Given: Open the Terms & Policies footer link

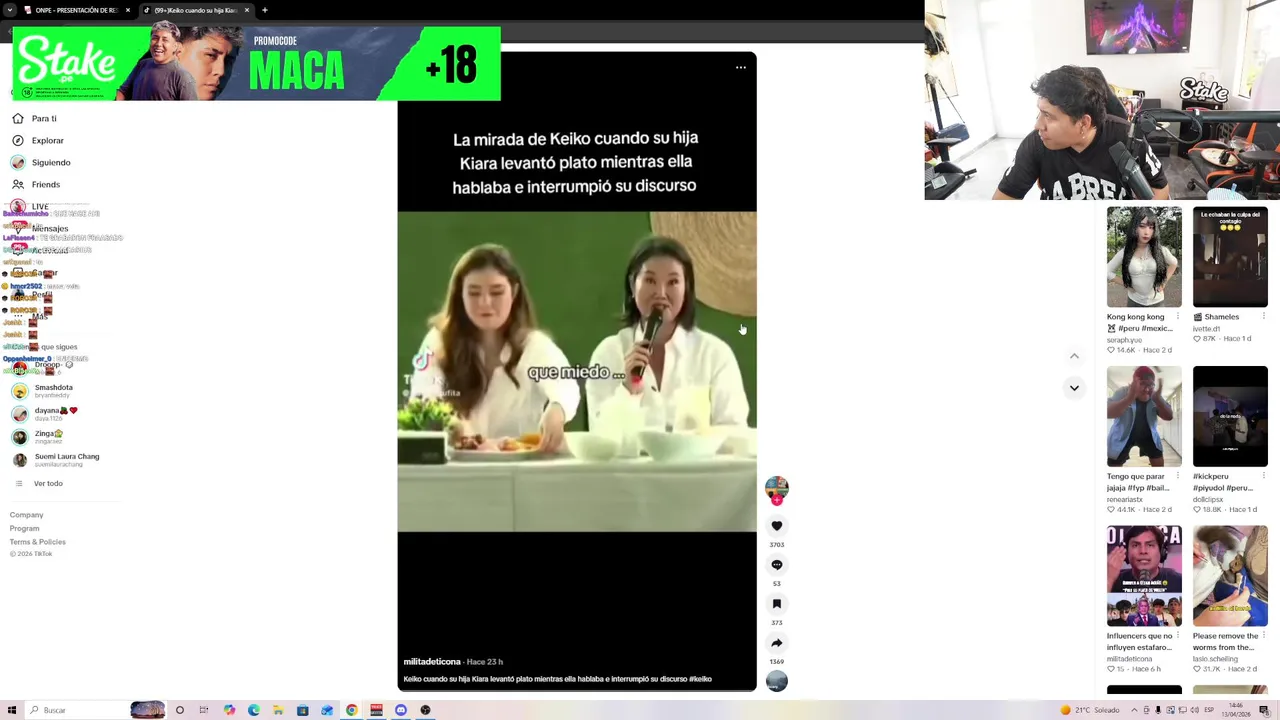Looking at the screenshot, I should [x=38, y=542].
